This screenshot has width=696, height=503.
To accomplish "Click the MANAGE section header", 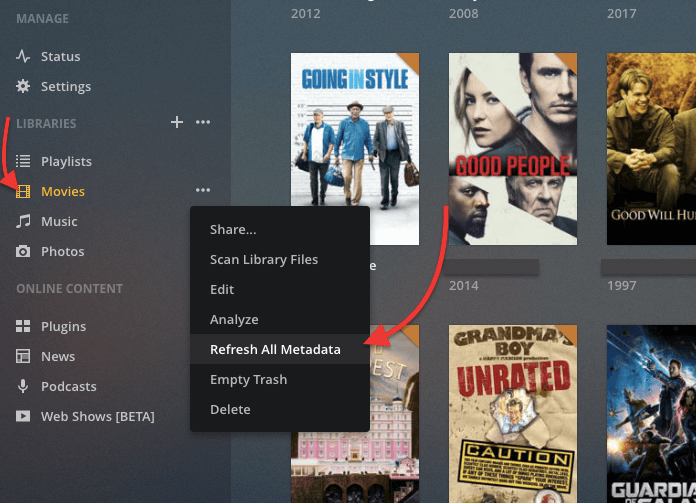I will (x=43, y=19).
